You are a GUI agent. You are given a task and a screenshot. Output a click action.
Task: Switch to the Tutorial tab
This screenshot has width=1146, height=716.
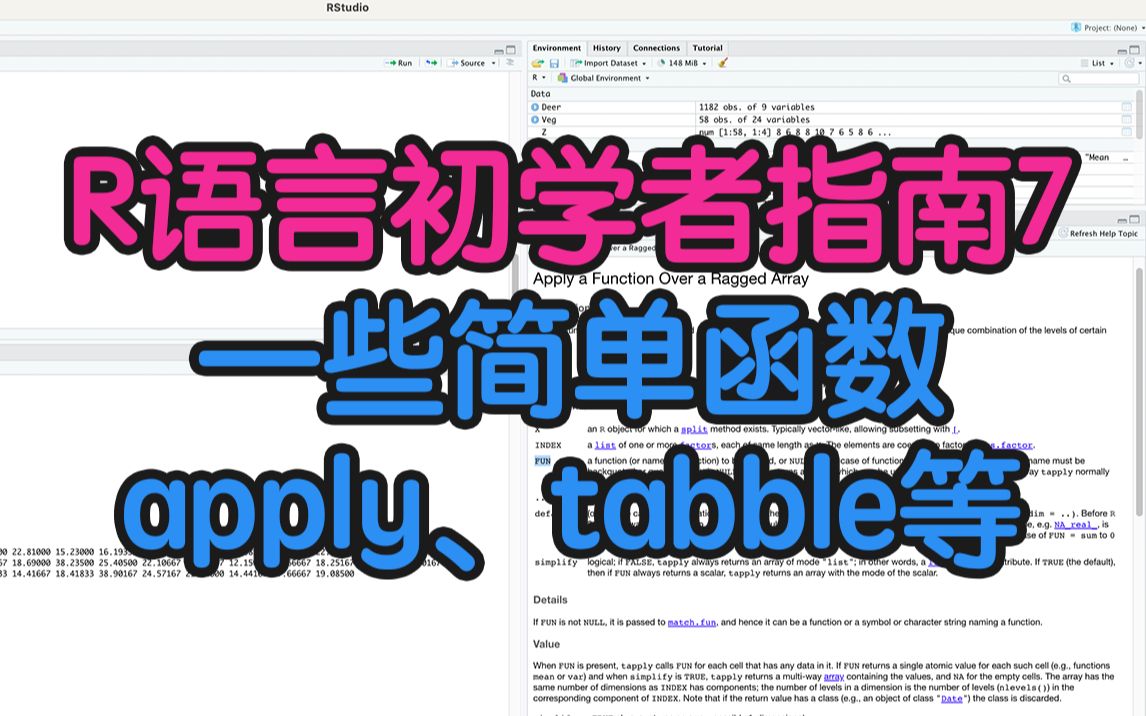point(708,48)
